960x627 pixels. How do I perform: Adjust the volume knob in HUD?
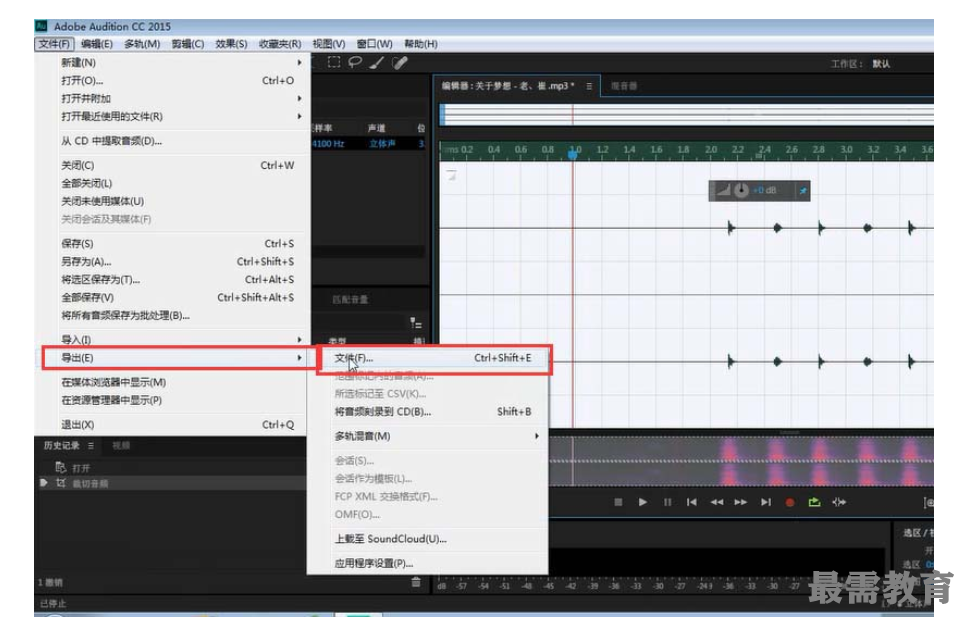click(741, 190)
